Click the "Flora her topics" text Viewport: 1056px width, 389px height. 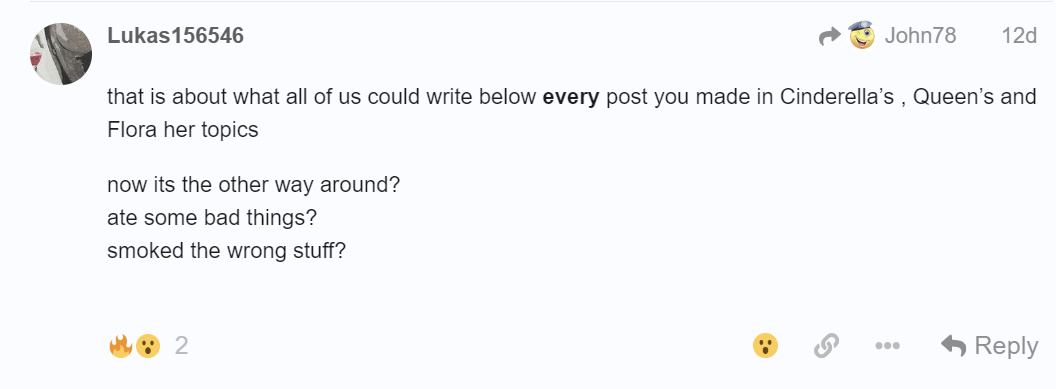click(x=183, y=129)
